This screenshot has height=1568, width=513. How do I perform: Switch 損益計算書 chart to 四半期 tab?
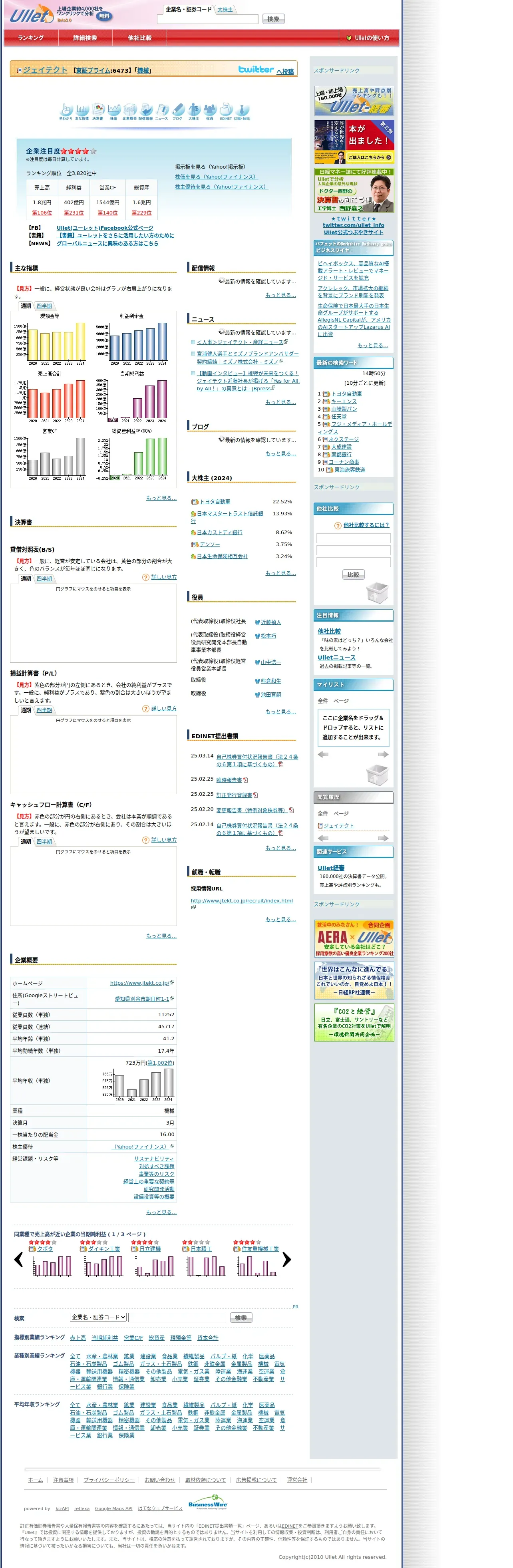pos(44,710)
